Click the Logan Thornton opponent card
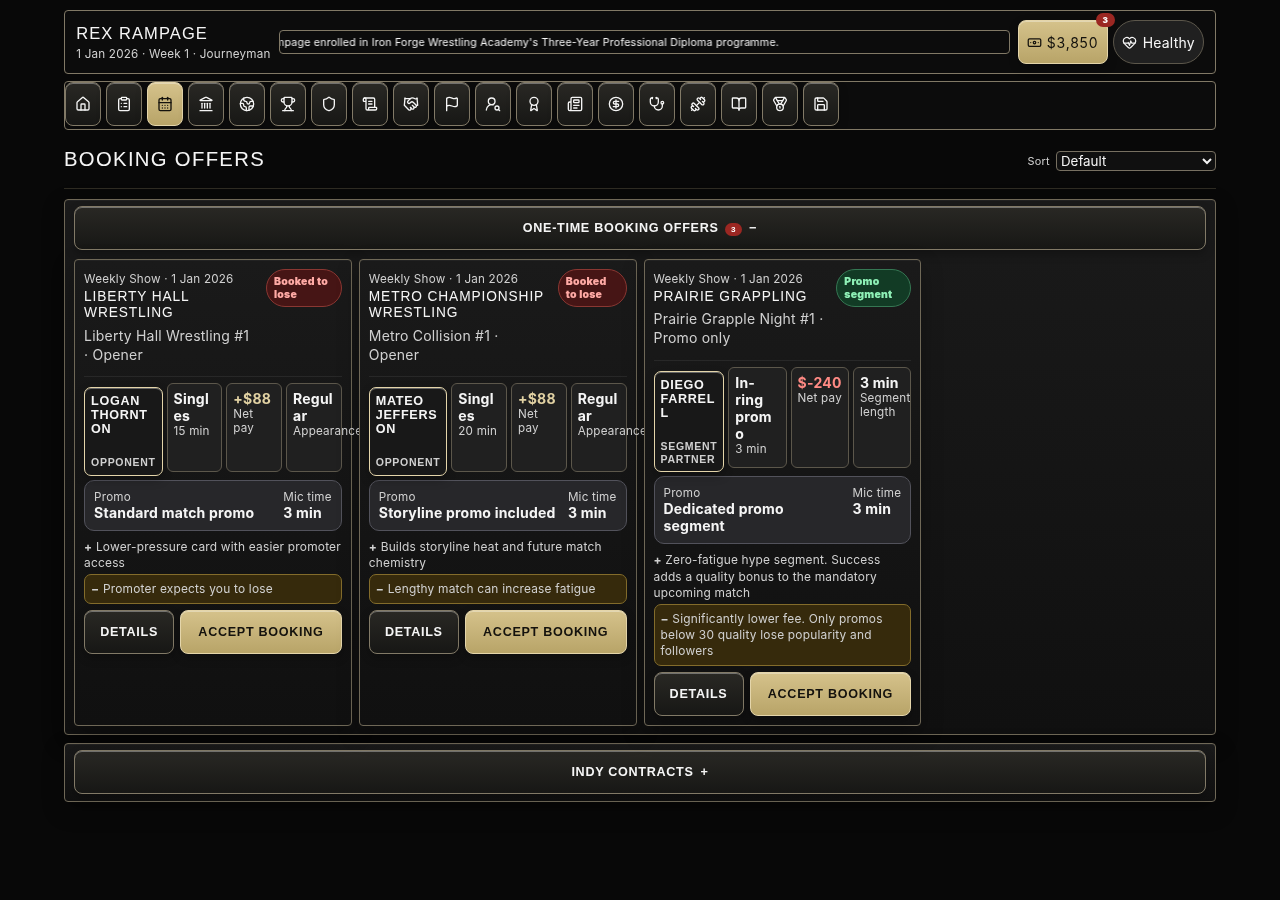 [x=123, y=431]
